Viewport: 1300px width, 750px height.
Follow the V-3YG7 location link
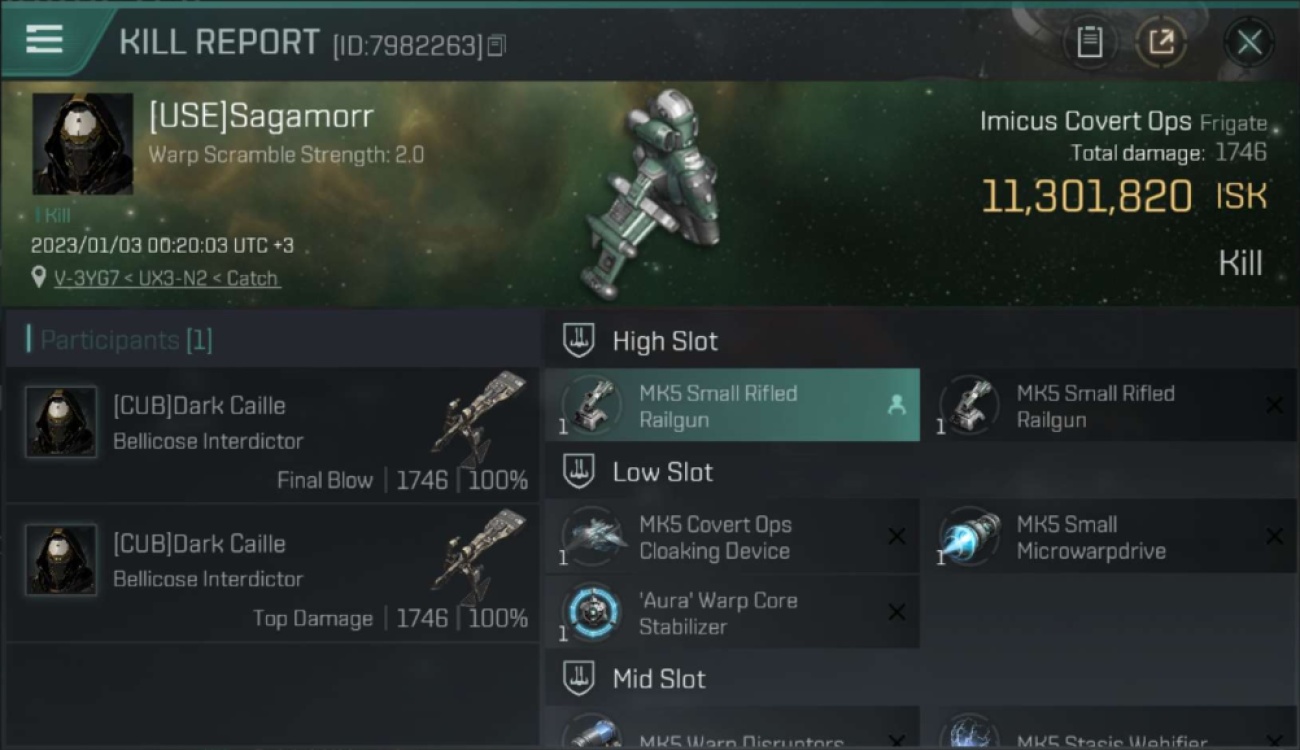[x=166, y=278]
